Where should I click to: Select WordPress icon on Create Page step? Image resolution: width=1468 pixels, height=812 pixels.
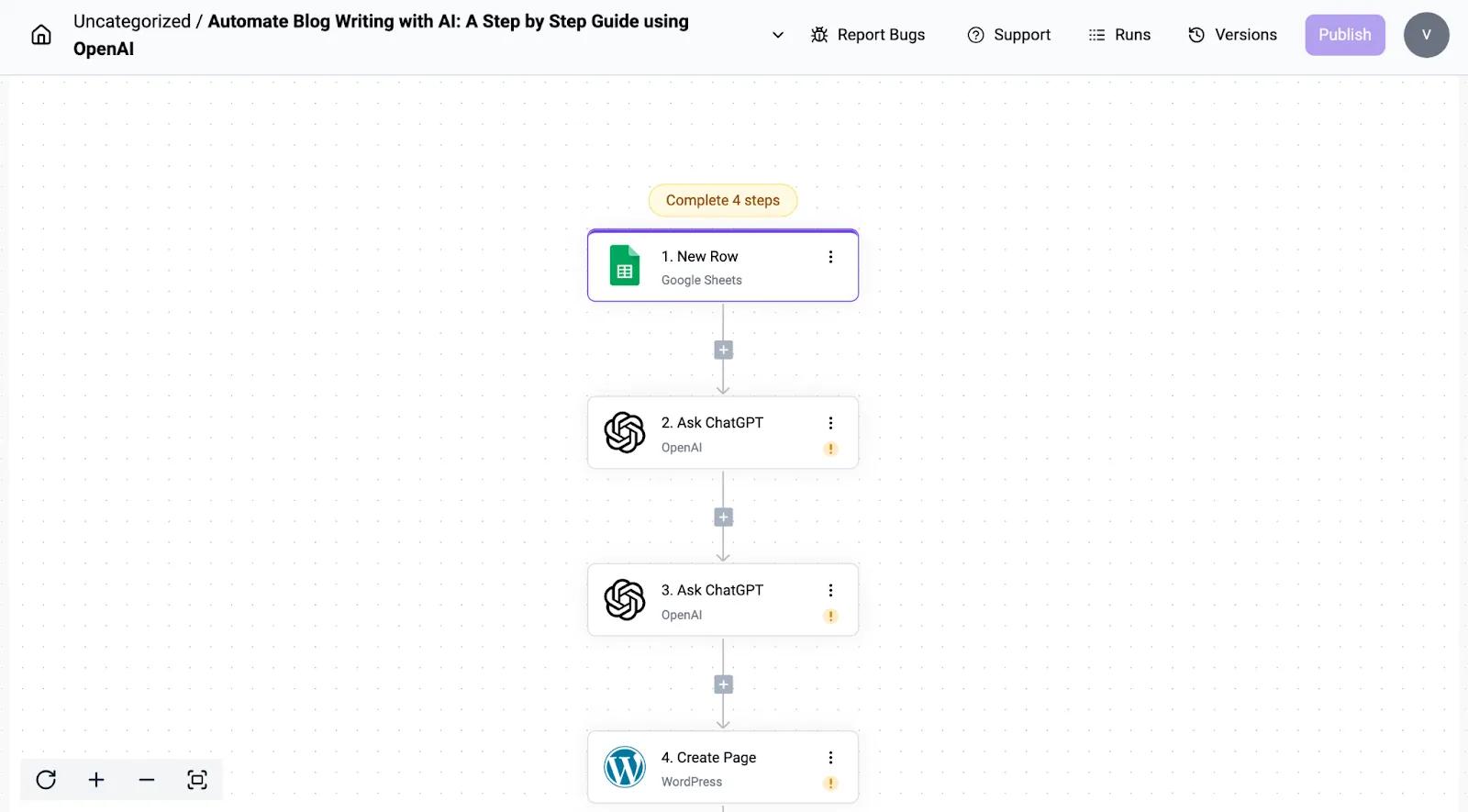[x=625, y=767]
